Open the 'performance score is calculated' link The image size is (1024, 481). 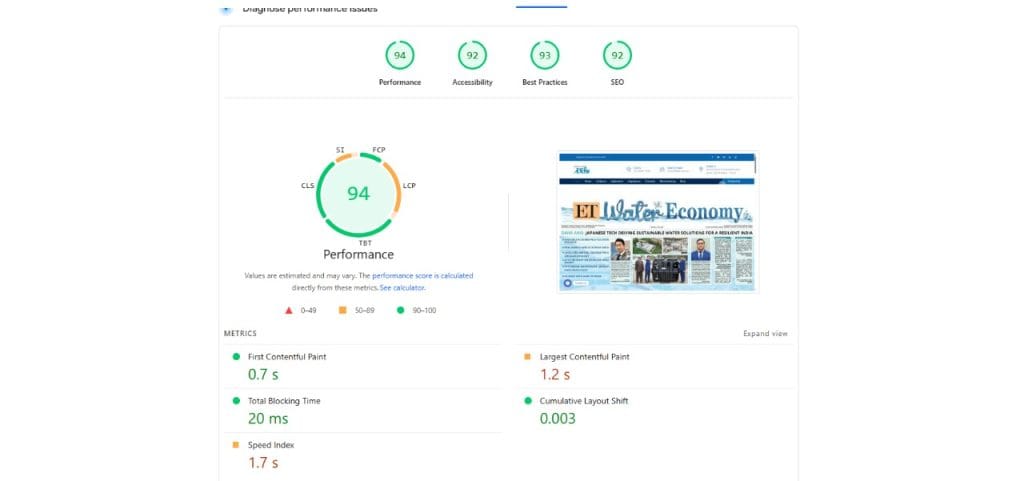click(422, 275)
